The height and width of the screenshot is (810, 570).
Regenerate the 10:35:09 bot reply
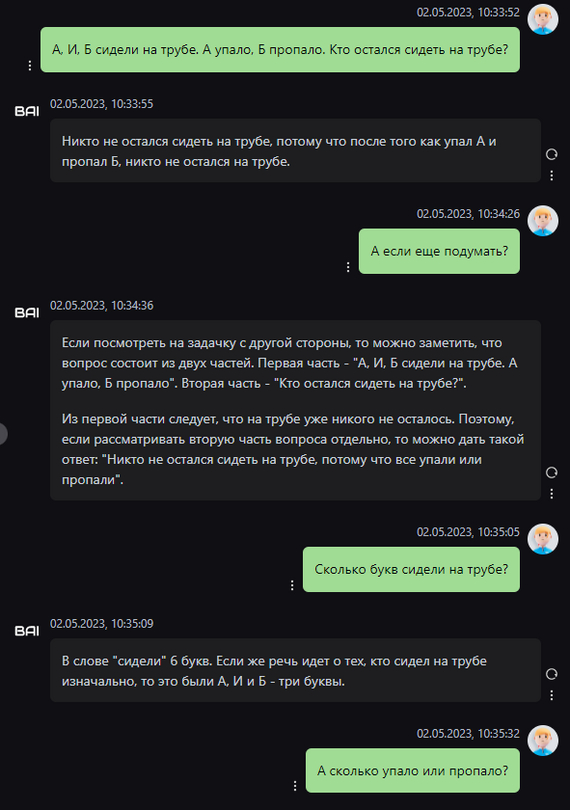551,674
